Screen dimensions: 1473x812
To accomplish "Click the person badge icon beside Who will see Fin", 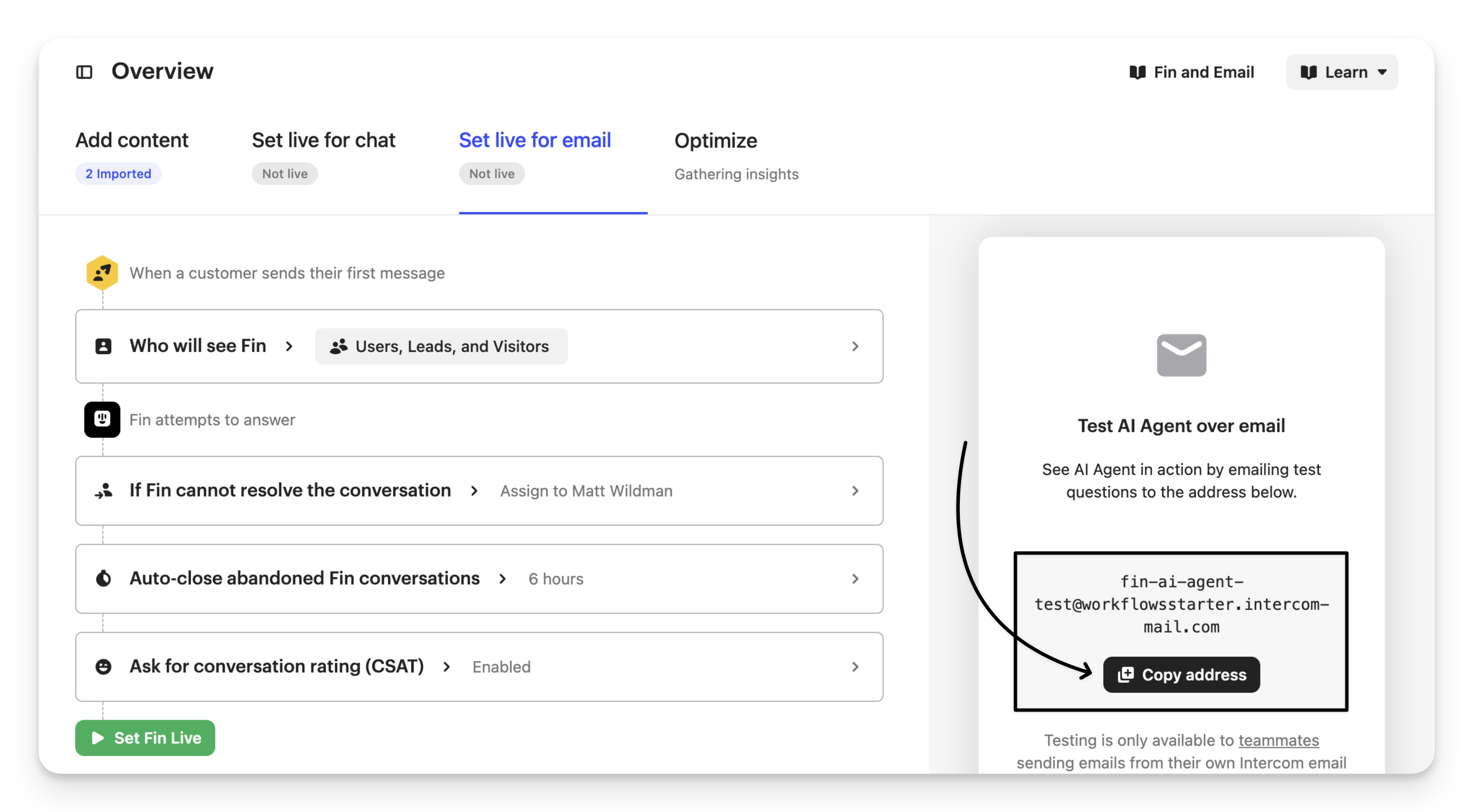I will [x=103, y=346].
